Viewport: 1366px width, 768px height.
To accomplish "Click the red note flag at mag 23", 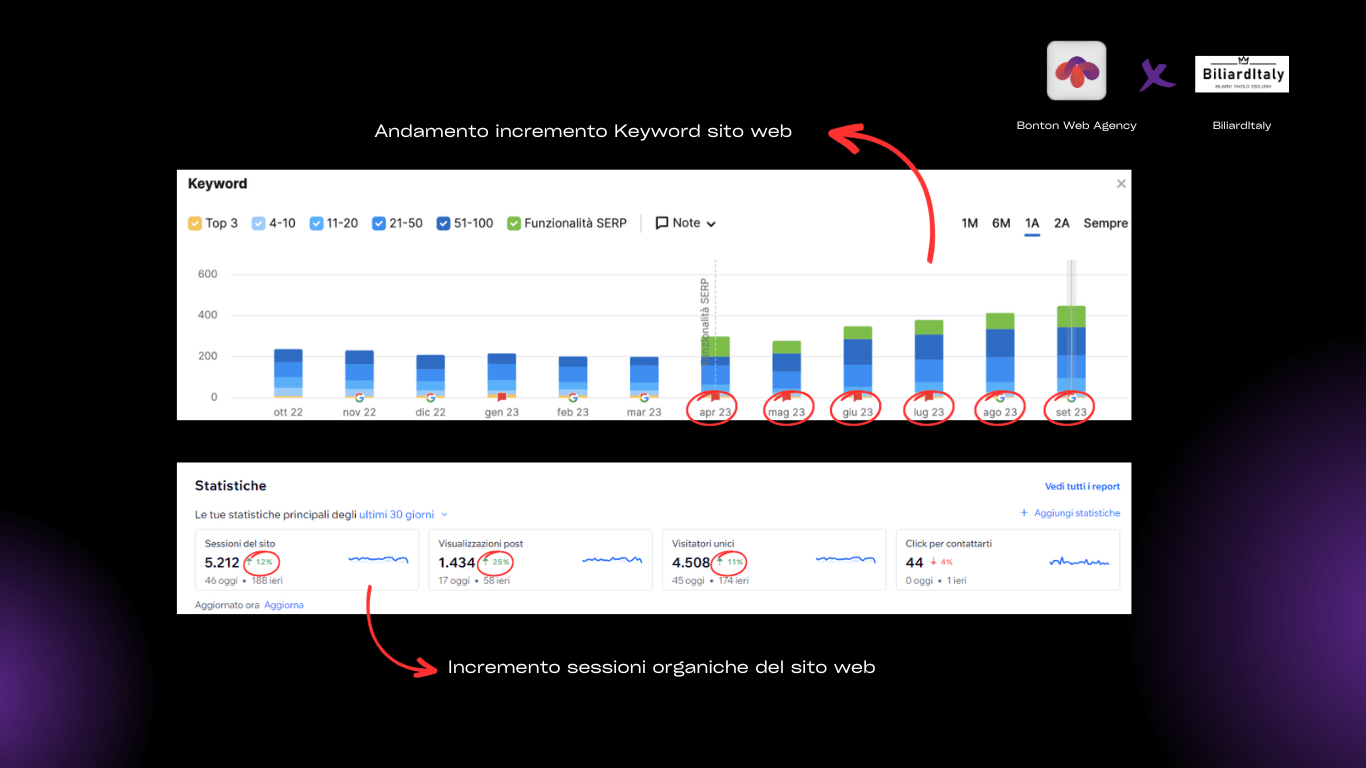I will pyautogui.click(x=786, y=397).
